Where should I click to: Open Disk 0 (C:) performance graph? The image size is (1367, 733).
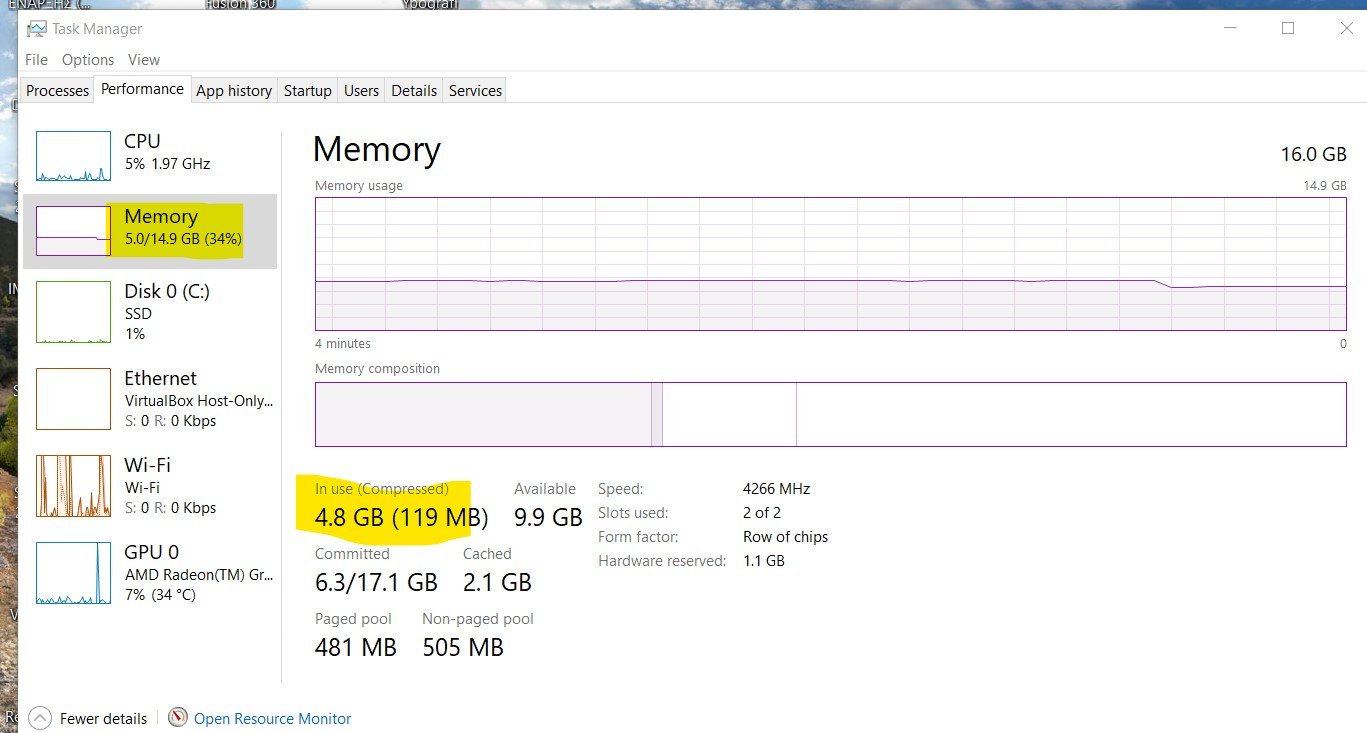[73, 312]
